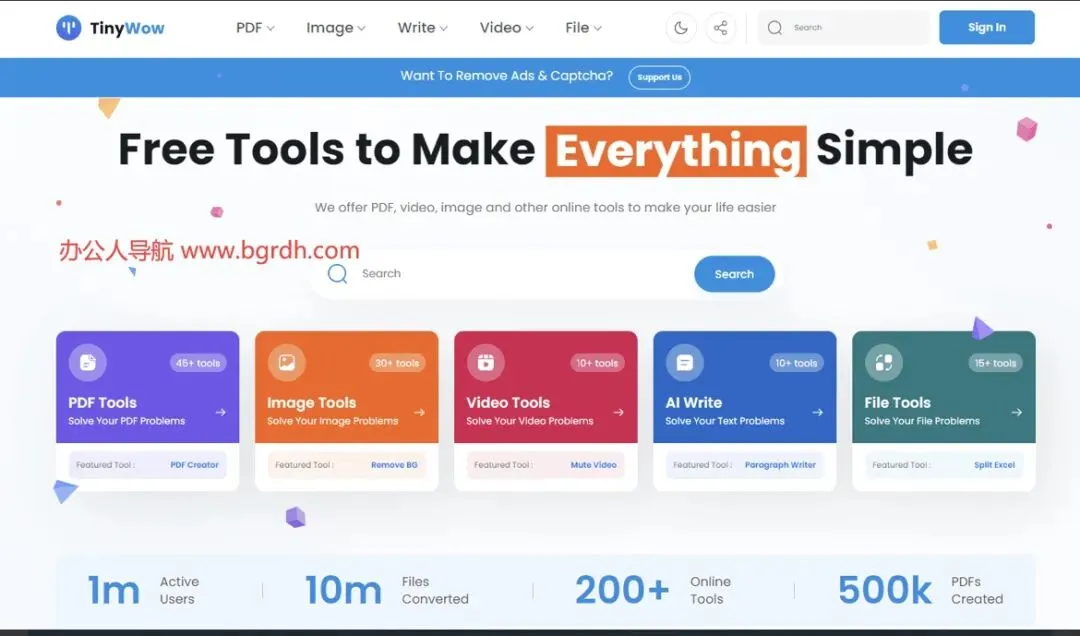Open the File Tools card title
Image resolution: width=1080 pixels, height=636 pixels.
(897, 402)
